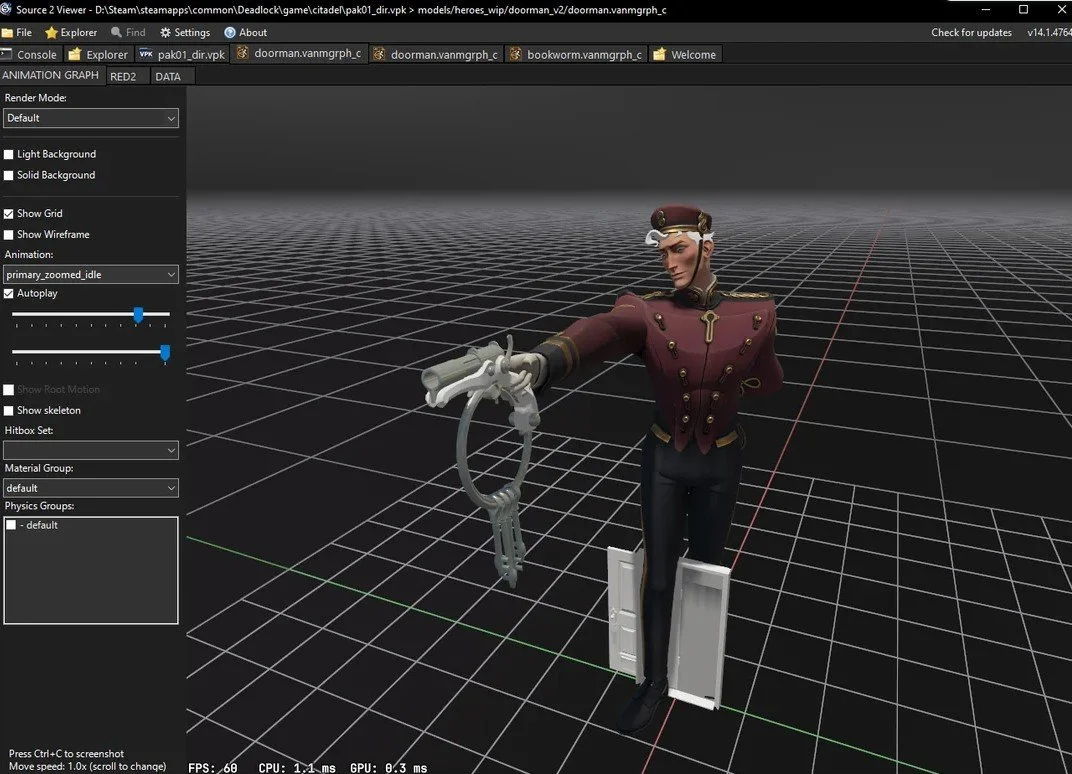Open the Explorer menu item
The image size is (1072, 774).
71,33
